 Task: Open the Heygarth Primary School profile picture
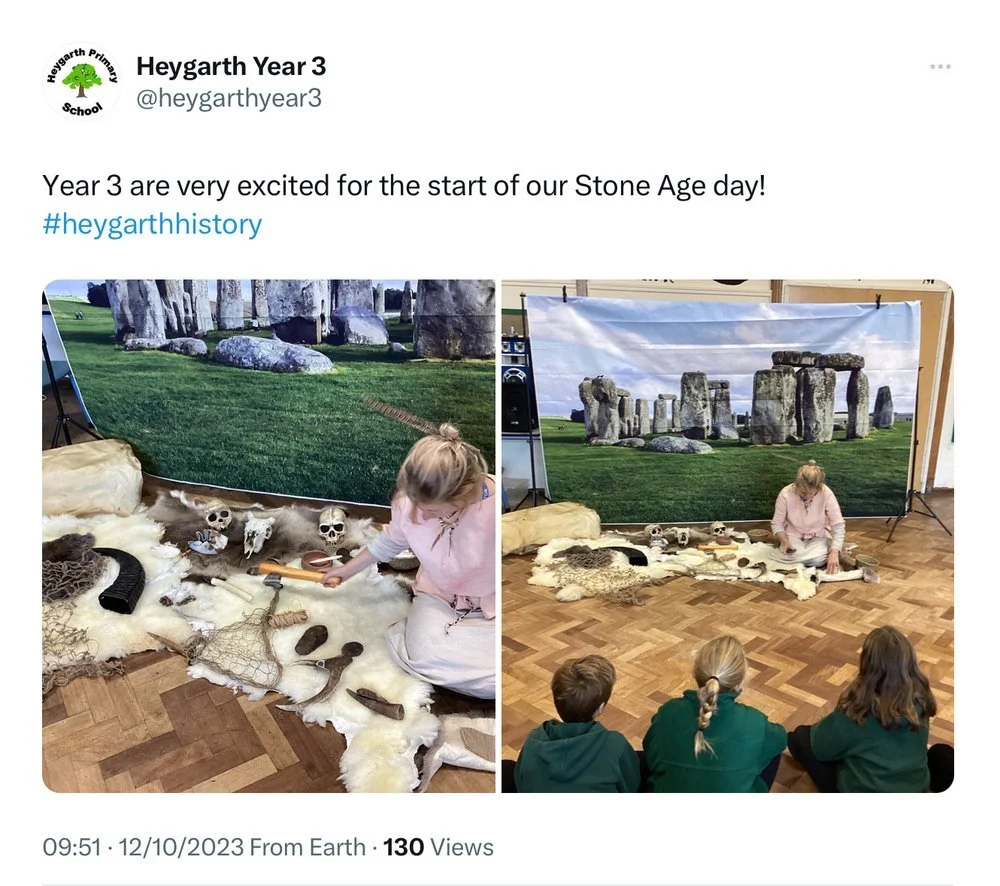point(82,82)
